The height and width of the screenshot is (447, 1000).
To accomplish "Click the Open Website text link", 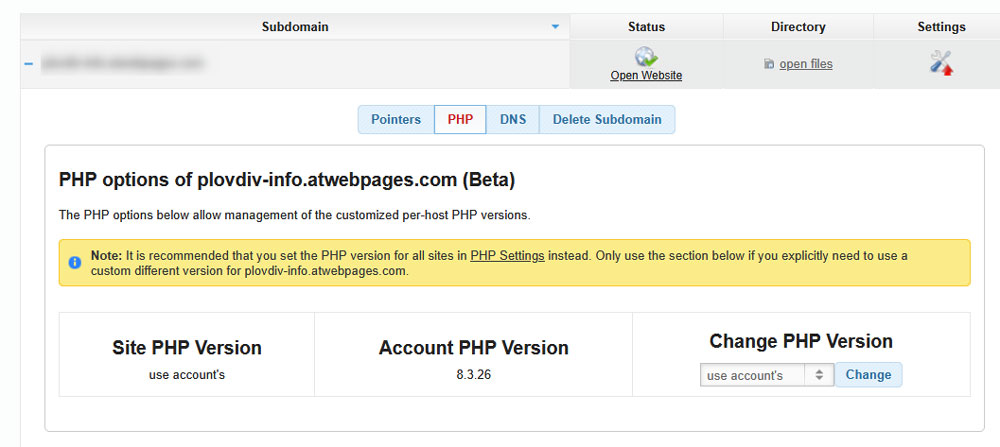I will [646, 76].
